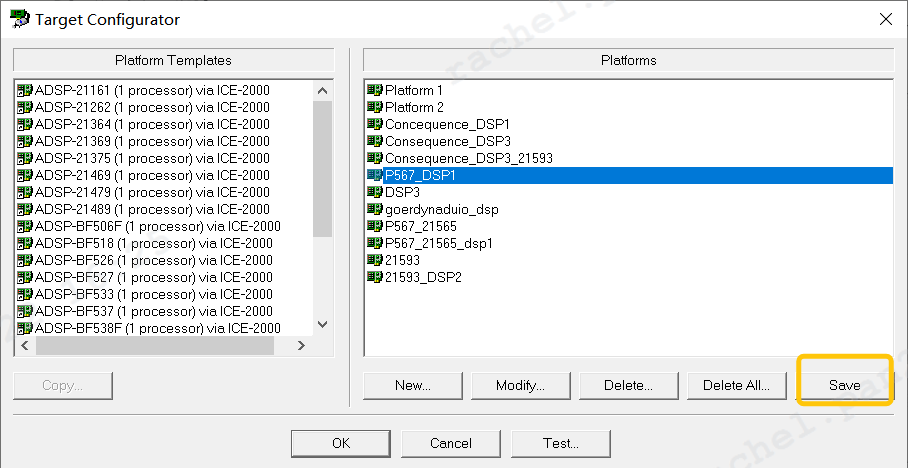908x468 pixels.
Task: Click the icon next to Concequence_DSP1
Action: tap(375, 124)
